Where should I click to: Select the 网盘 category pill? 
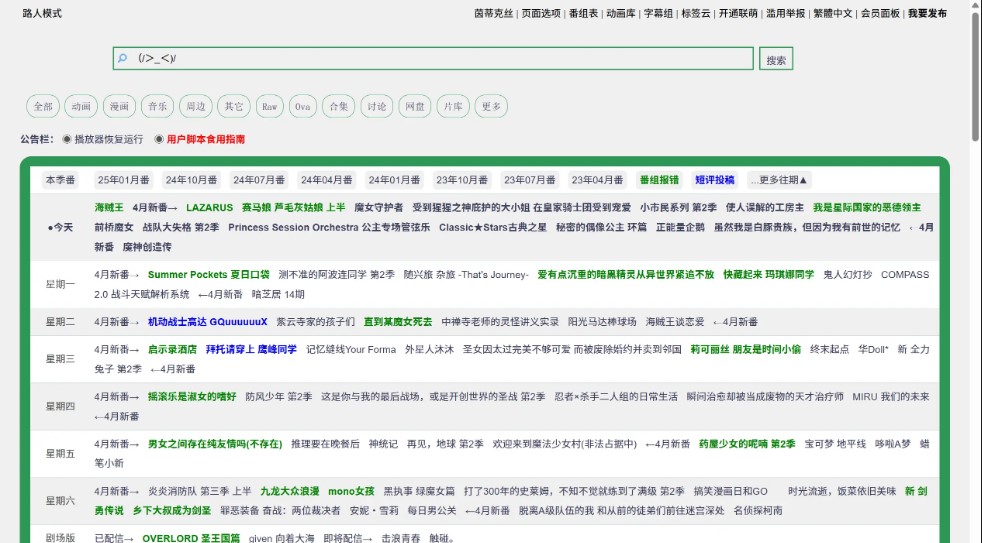click(413, 107)
